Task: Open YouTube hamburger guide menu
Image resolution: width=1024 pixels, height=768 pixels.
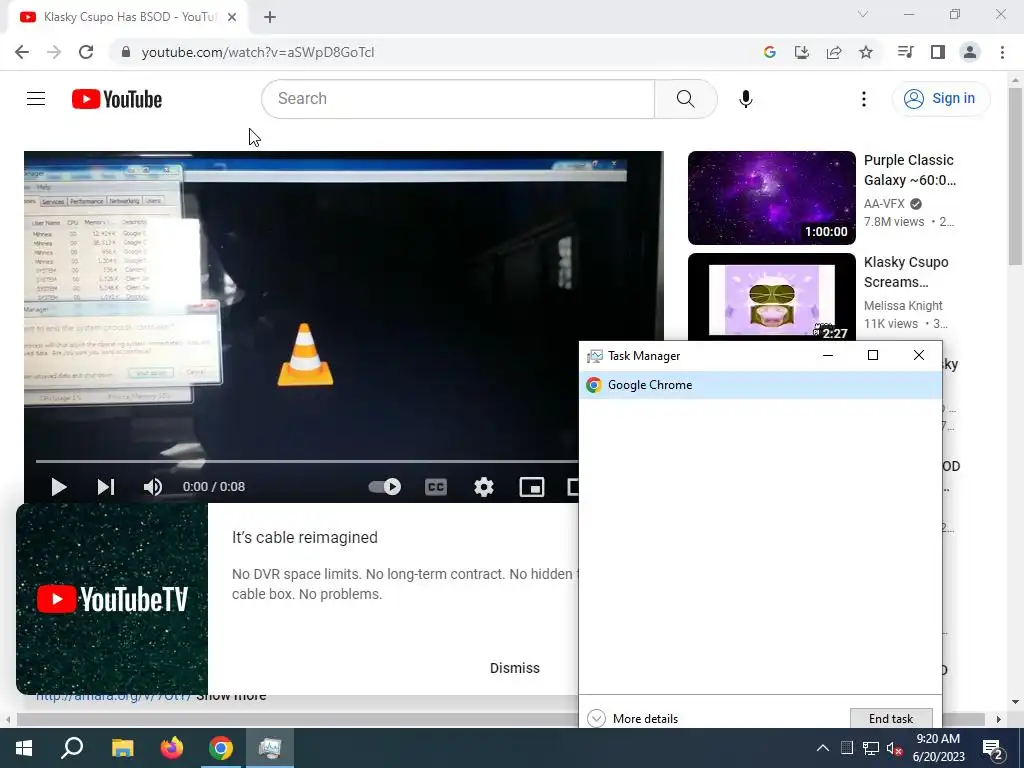Action: pos(36,99)
